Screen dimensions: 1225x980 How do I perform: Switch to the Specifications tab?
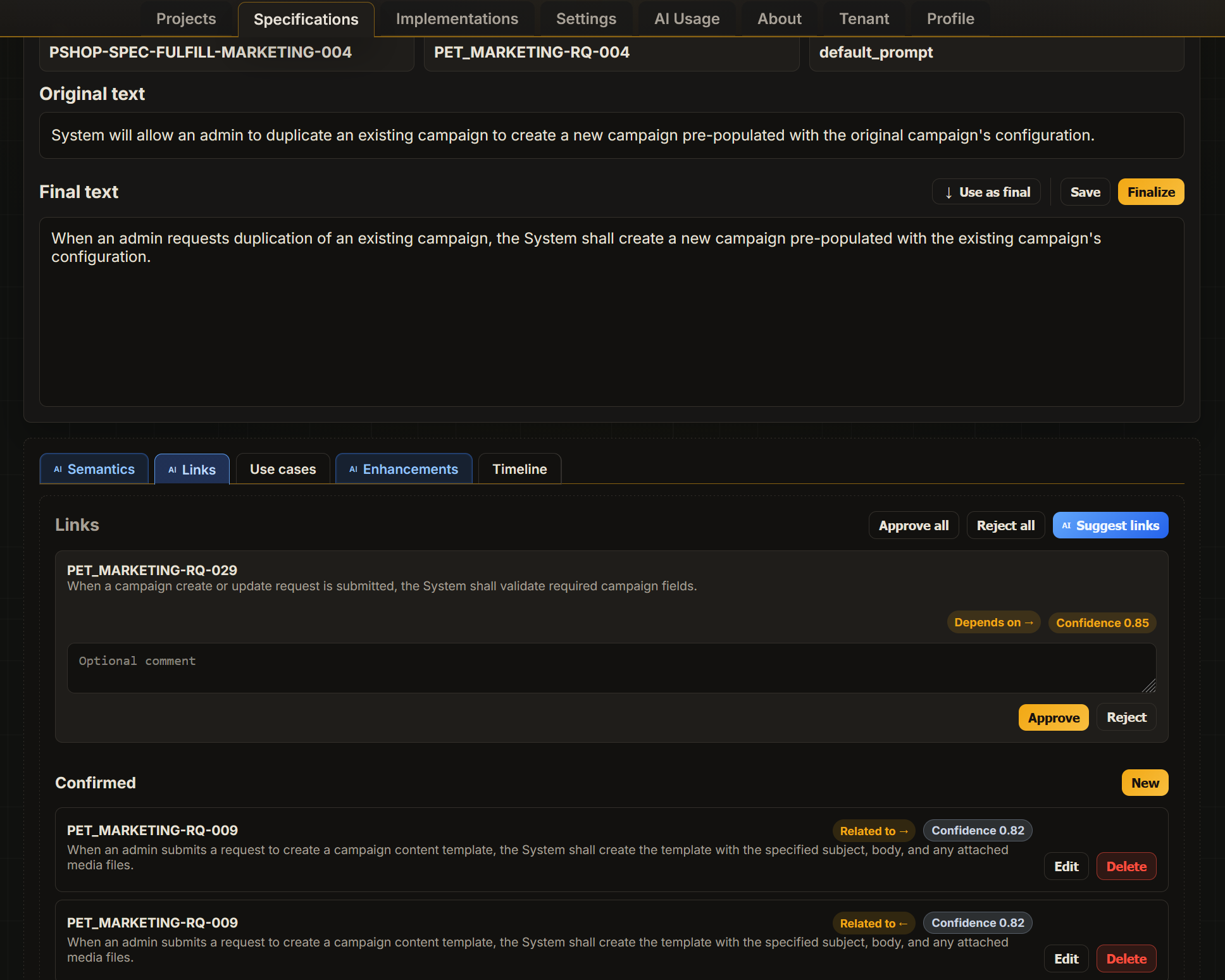point(306,20)
